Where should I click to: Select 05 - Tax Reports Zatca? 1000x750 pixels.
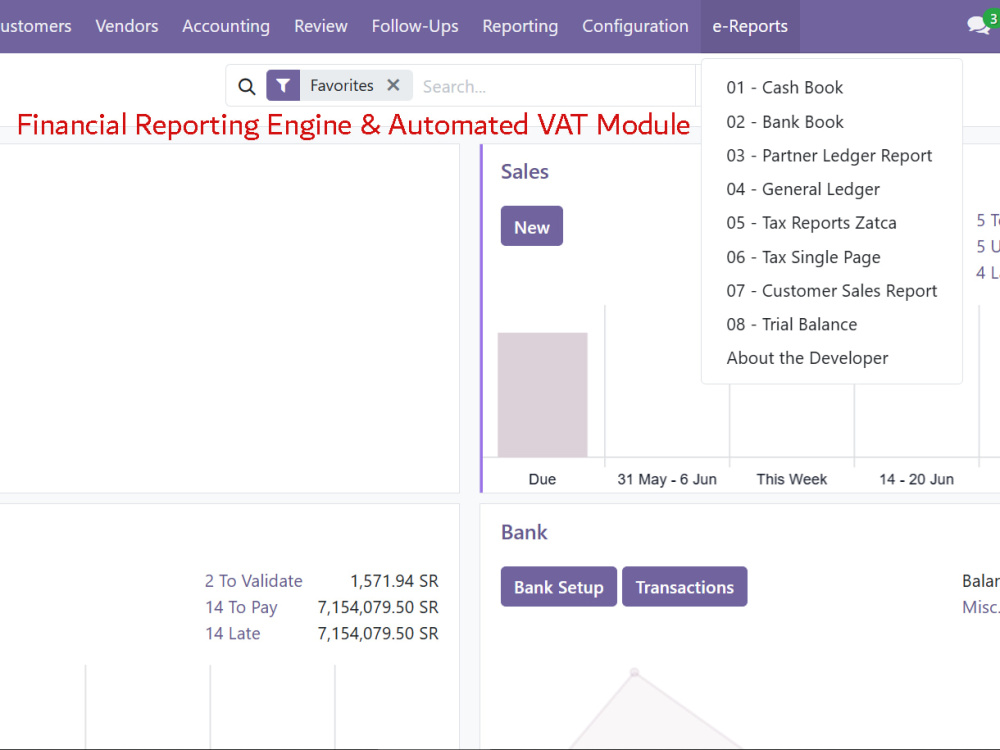point(832,223)
